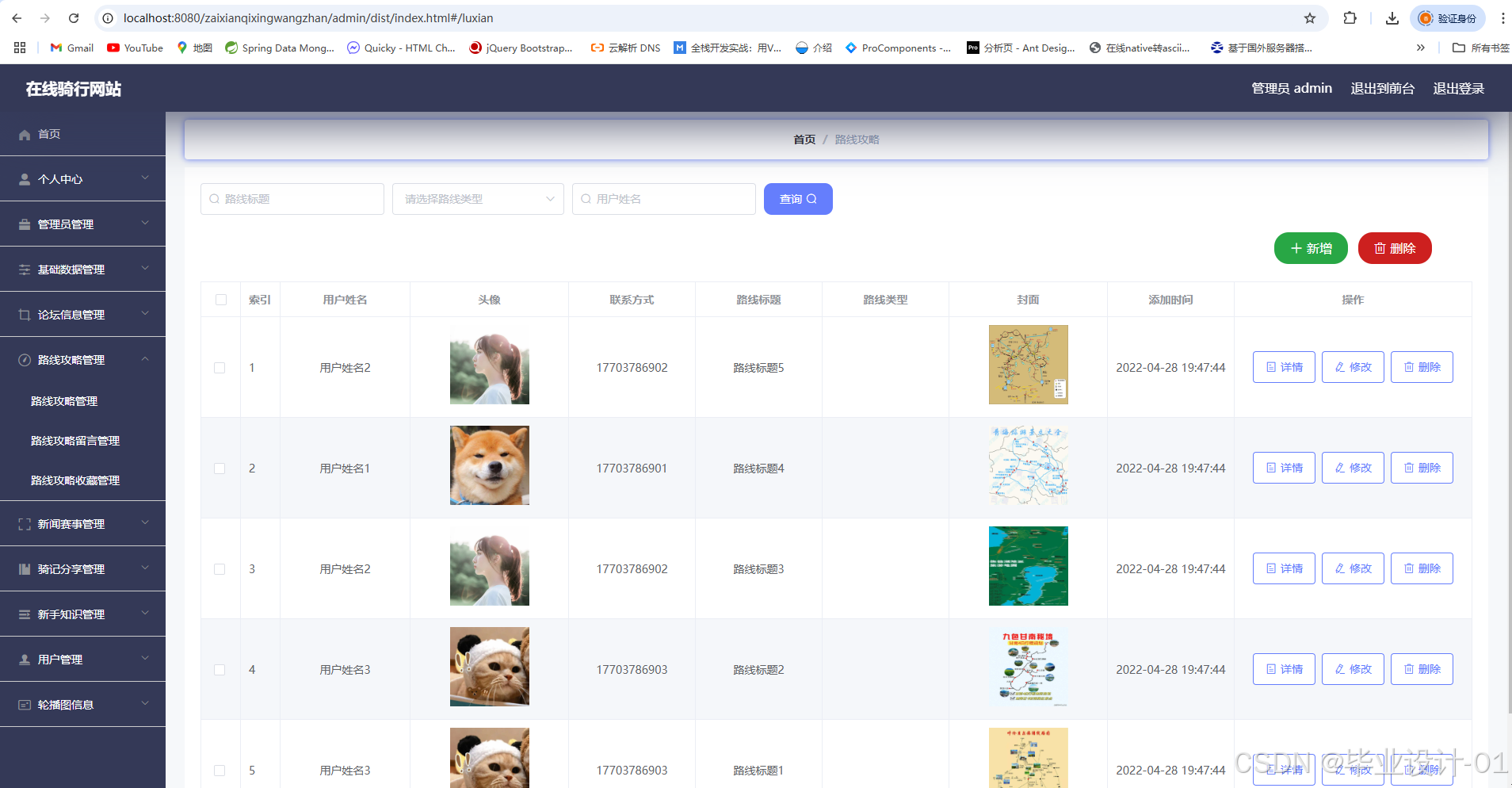Click book icon next to 骑记分享管理
This screenshot has height=788, width=1512.
click(x=25, y=569)
